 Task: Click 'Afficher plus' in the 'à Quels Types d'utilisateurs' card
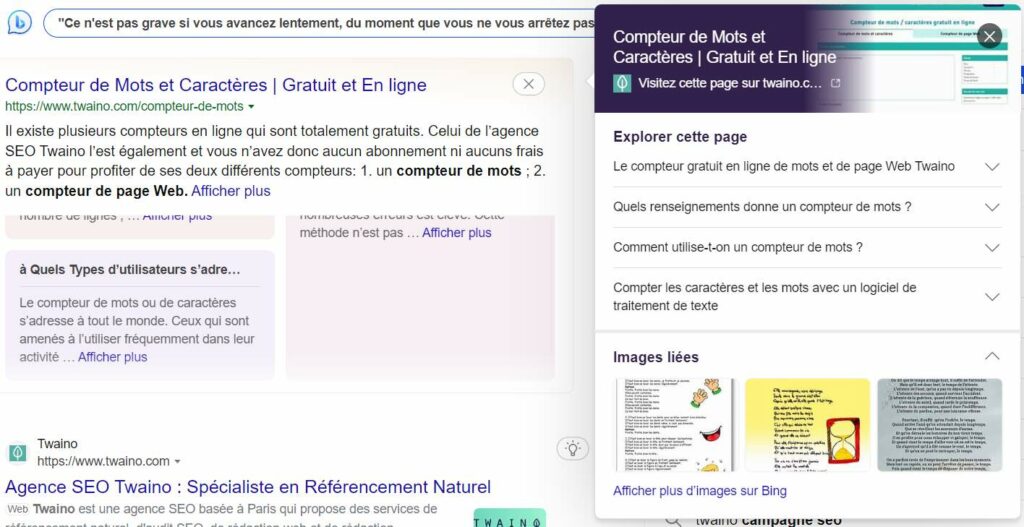pyautogui.click(x=112, y=357)
